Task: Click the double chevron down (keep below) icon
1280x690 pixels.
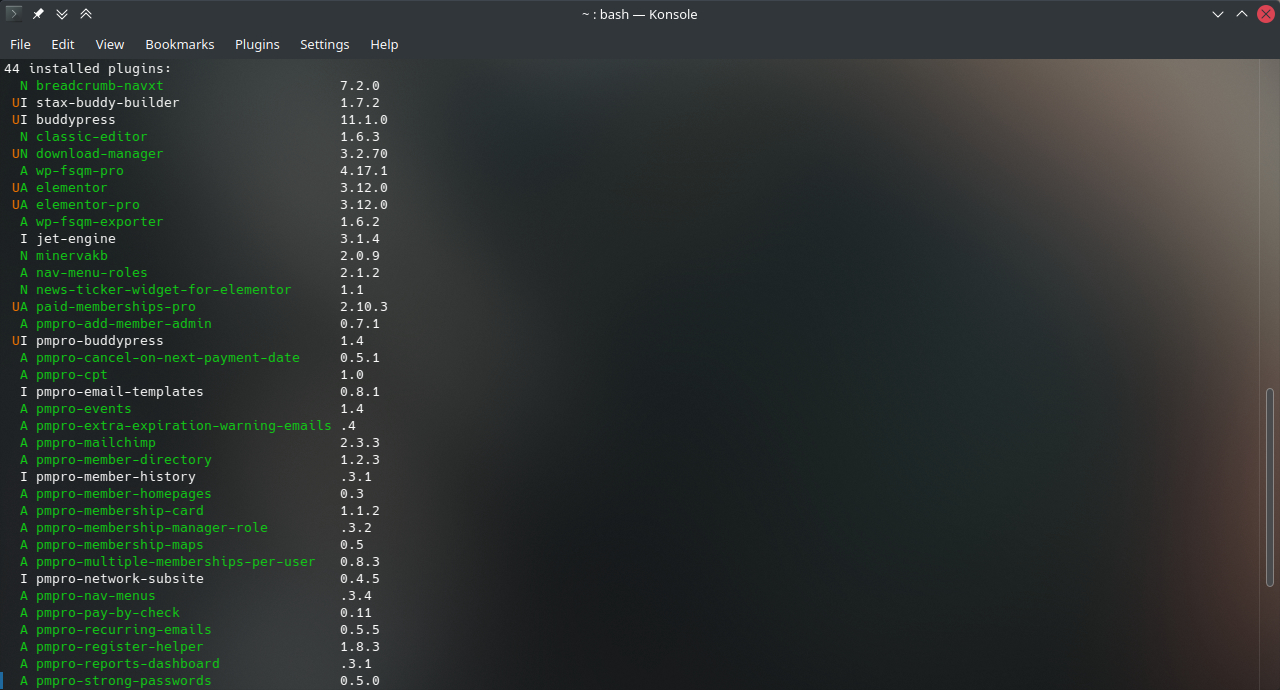Action: [x=62, y=14]
